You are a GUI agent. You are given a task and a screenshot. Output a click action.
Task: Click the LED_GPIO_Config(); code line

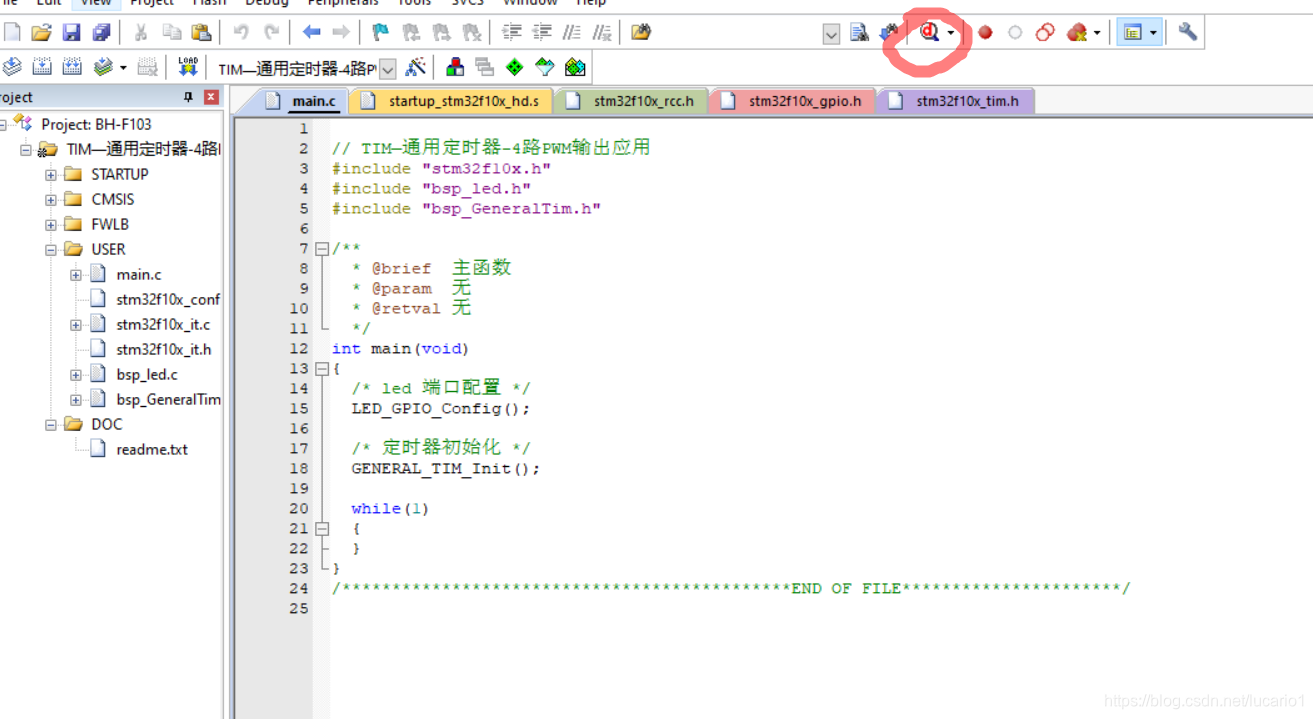pyautogui.click(x=440, y=408)
